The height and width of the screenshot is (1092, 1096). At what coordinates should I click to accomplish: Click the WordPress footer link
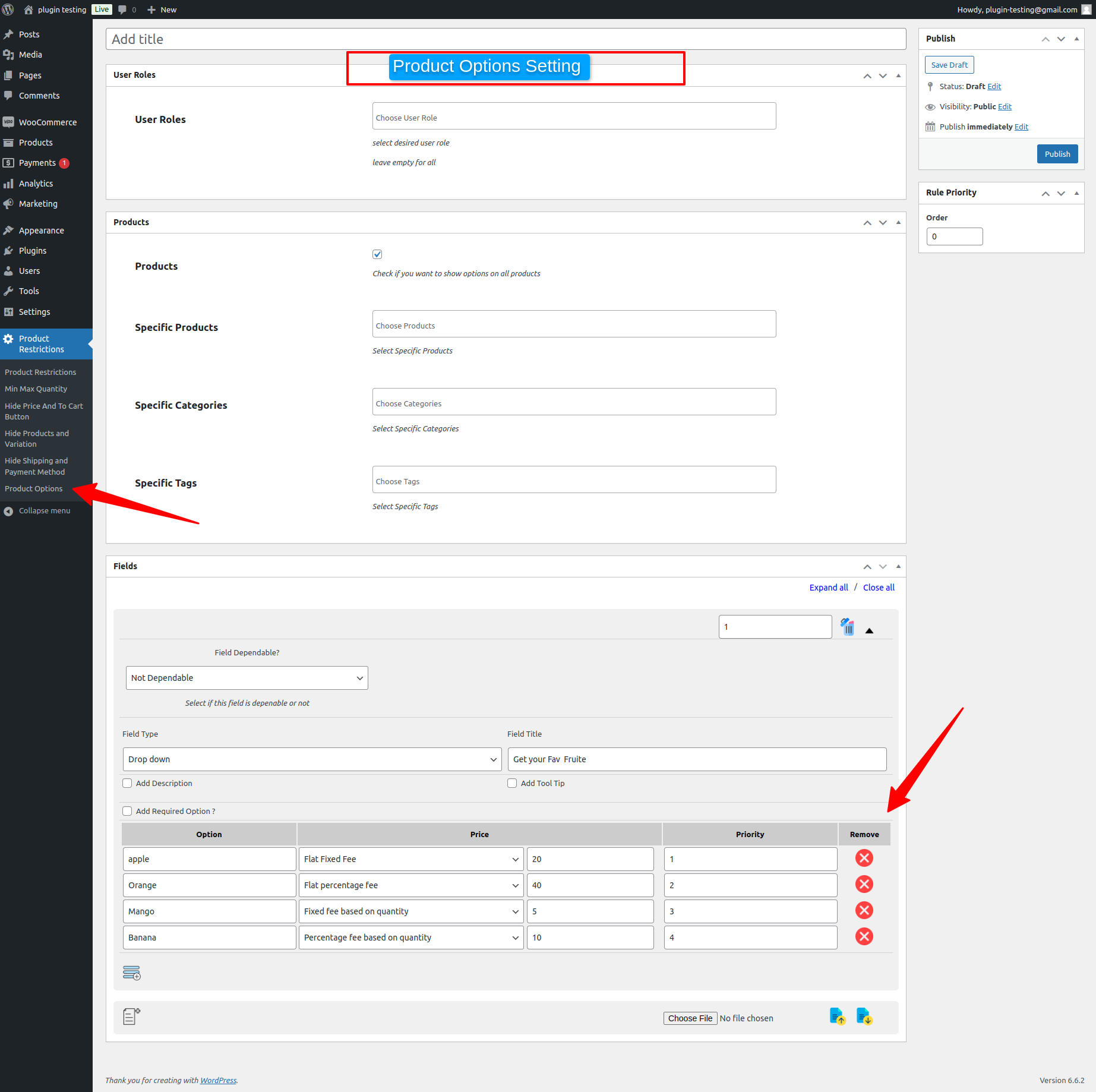[218, 1081]
